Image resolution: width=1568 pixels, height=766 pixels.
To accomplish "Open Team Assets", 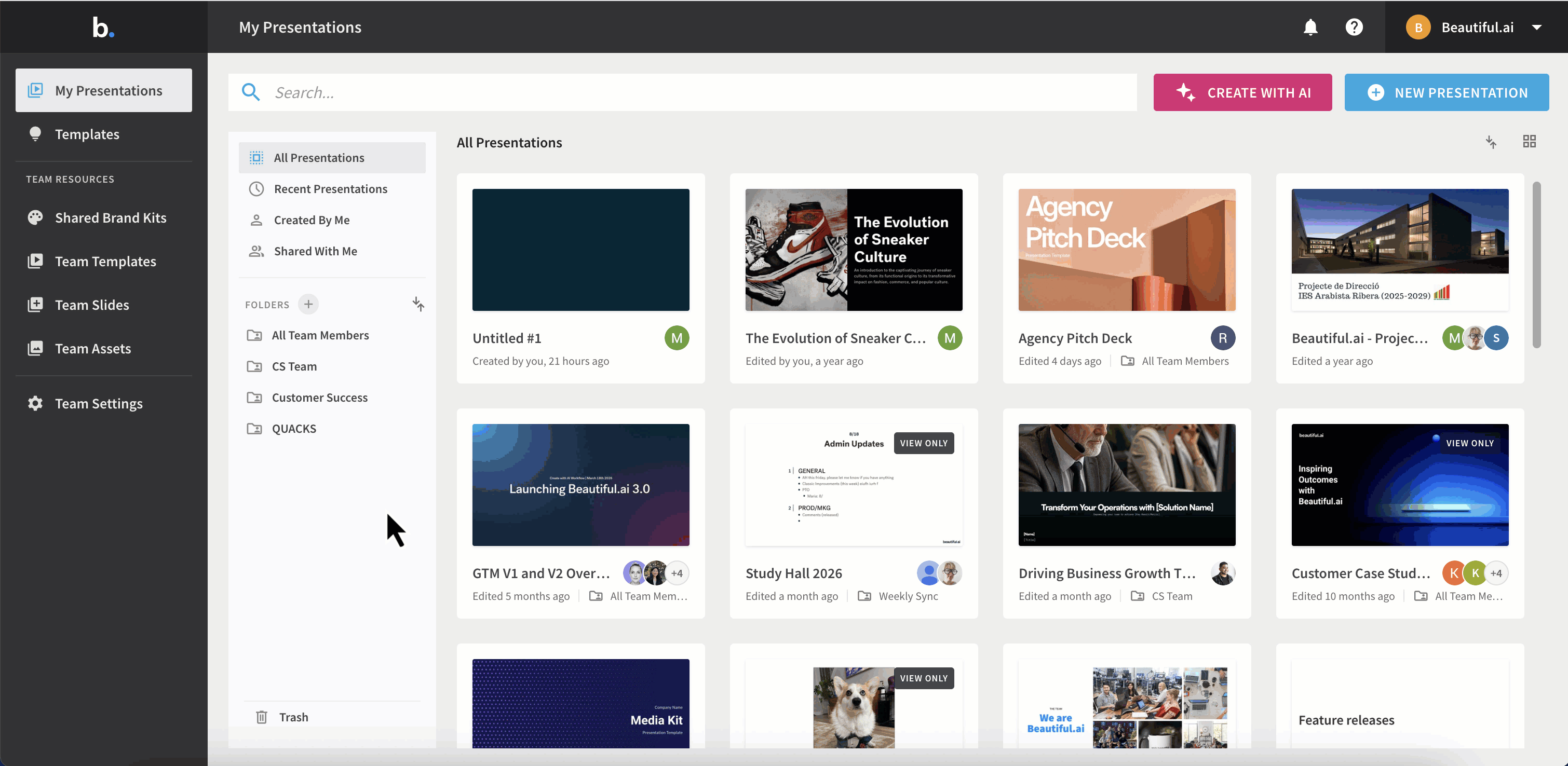I will tap(103, 349).
